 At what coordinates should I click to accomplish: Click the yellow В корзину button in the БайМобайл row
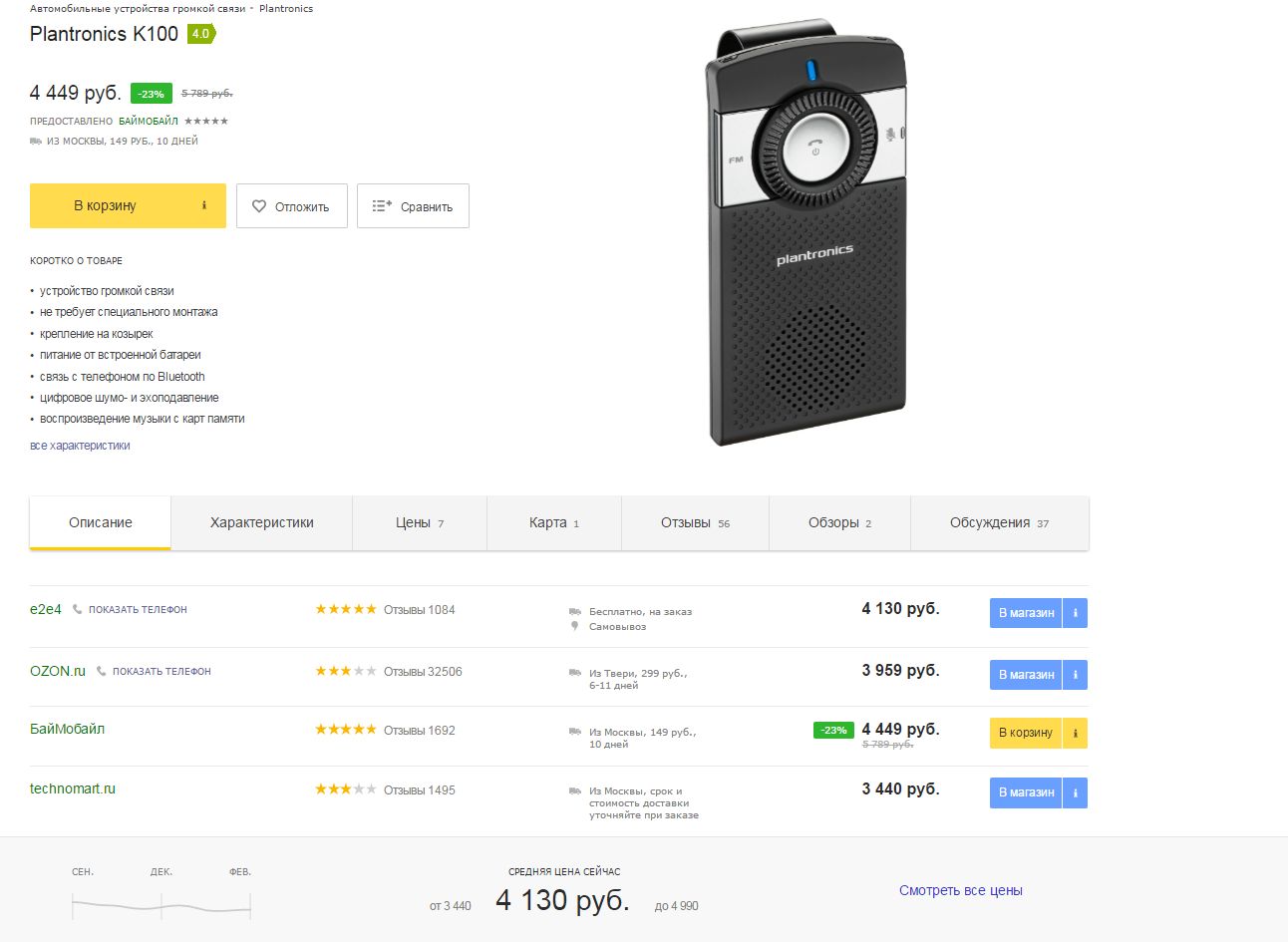point(1026,733)
